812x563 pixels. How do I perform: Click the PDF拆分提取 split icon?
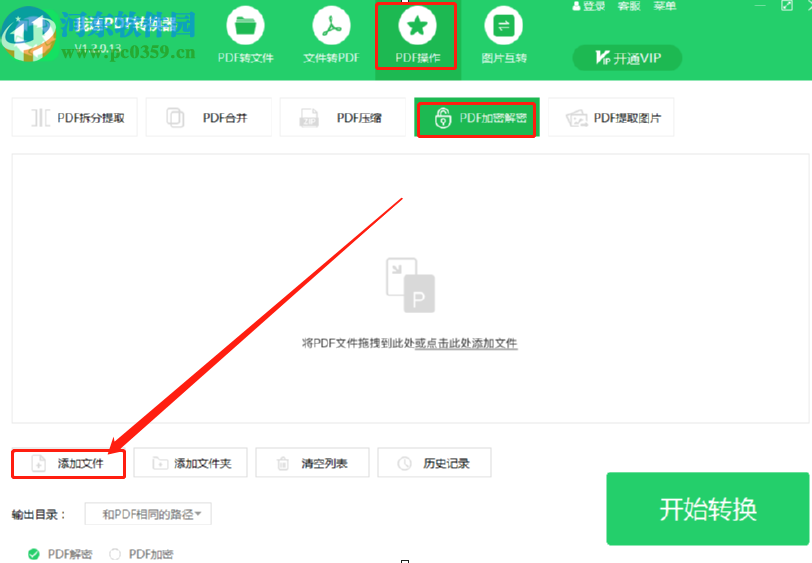[40, 118]
